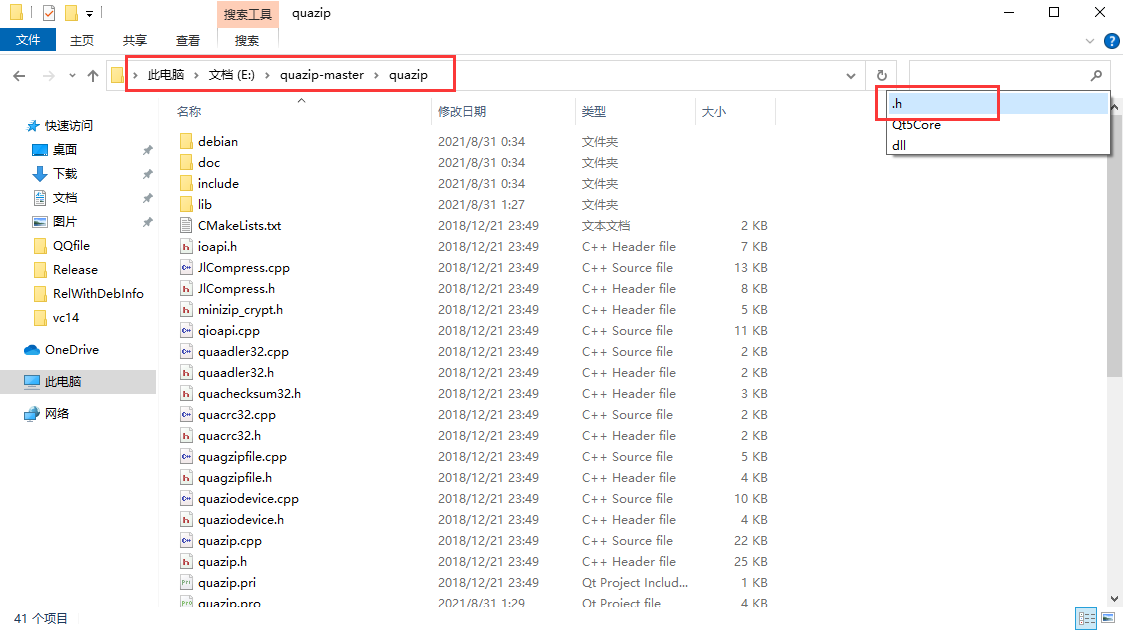Select the JlCompress.h header file icon
The height and width of the screenshot is (631, 1124).
click(x=186, y=288)
